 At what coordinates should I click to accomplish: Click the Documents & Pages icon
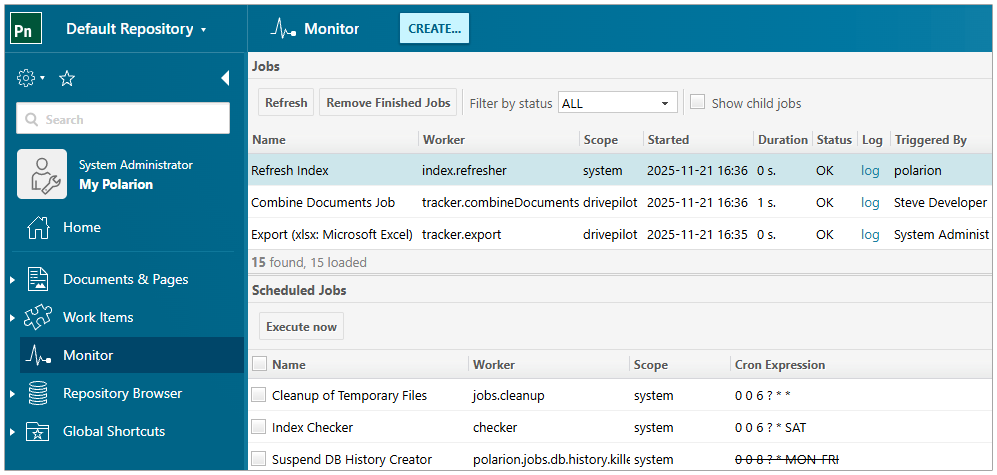38,279
